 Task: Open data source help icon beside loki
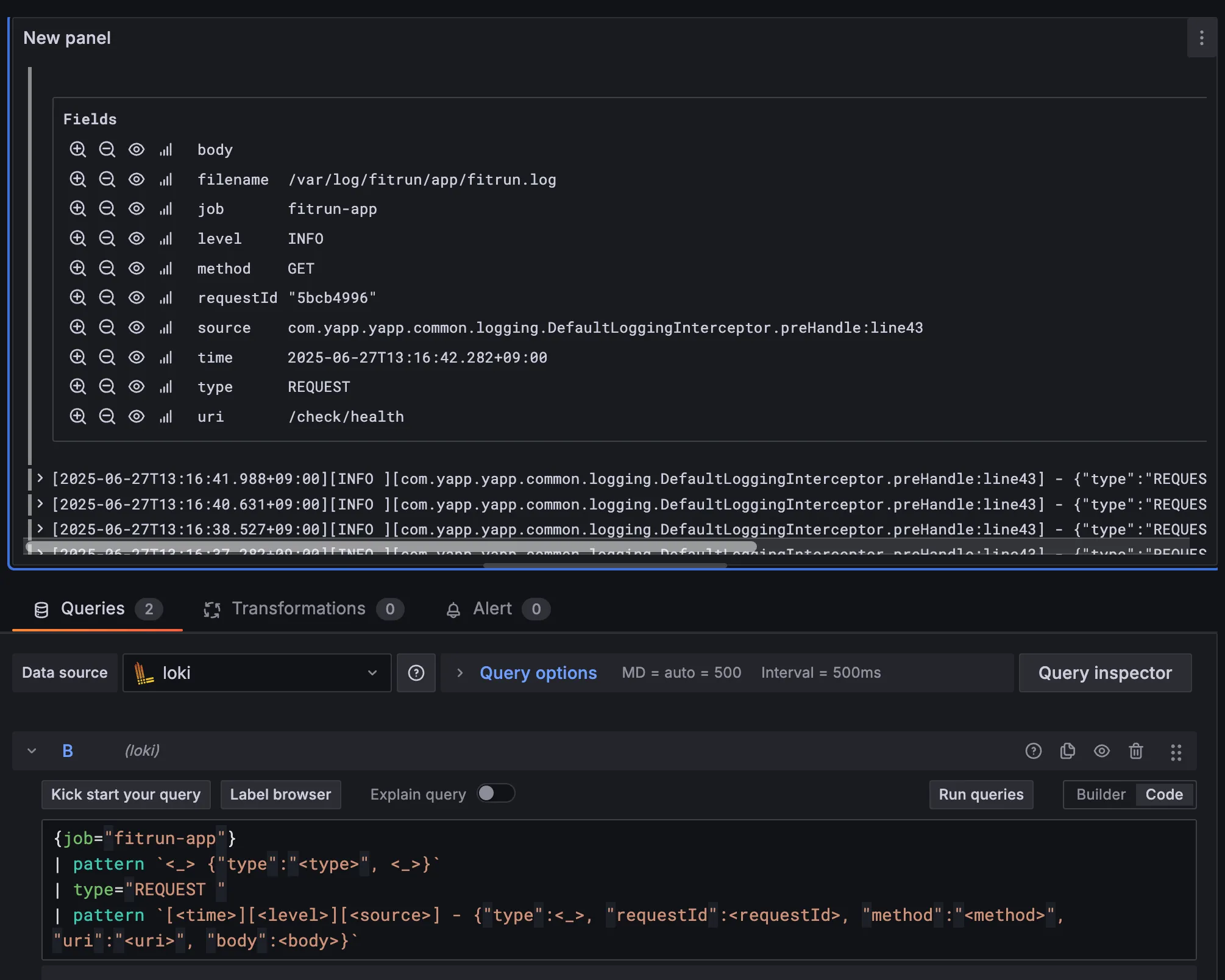416,673
